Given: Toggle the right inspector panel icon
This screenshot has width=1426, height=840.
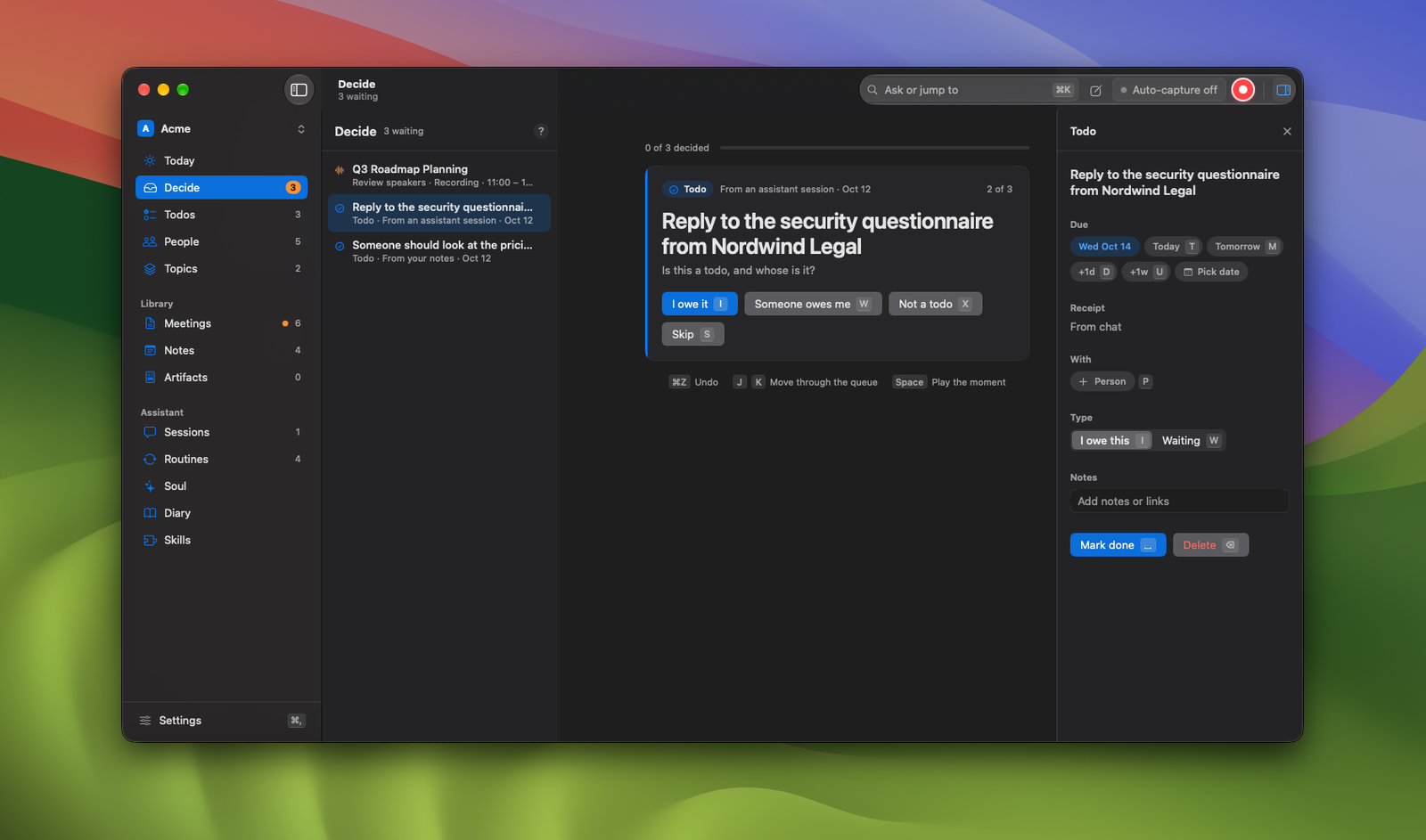Looking at the screenshot, I should click(1283, 90).
